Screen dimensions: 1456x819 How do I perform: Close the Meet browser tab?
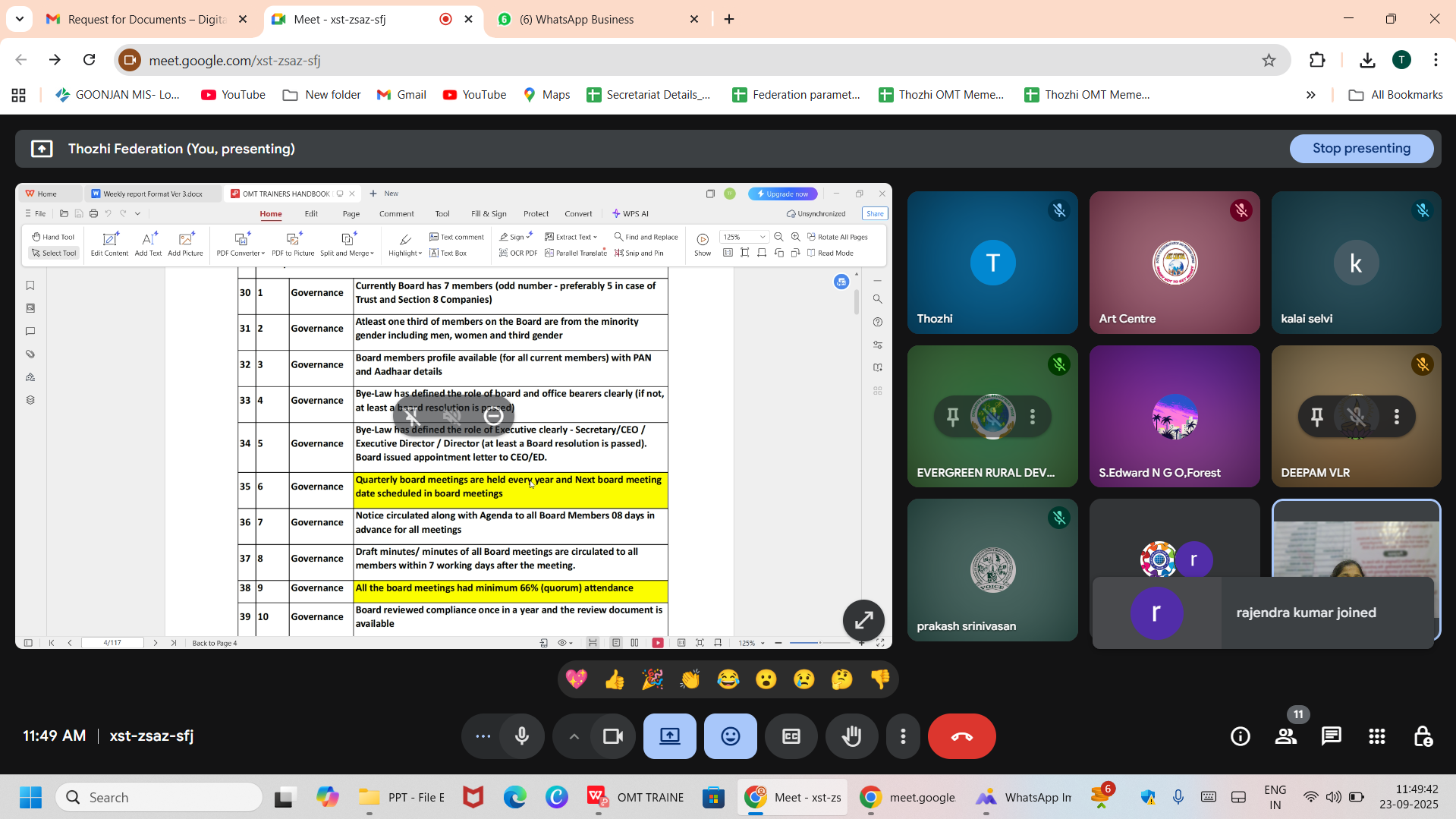[x=468, y=19]
